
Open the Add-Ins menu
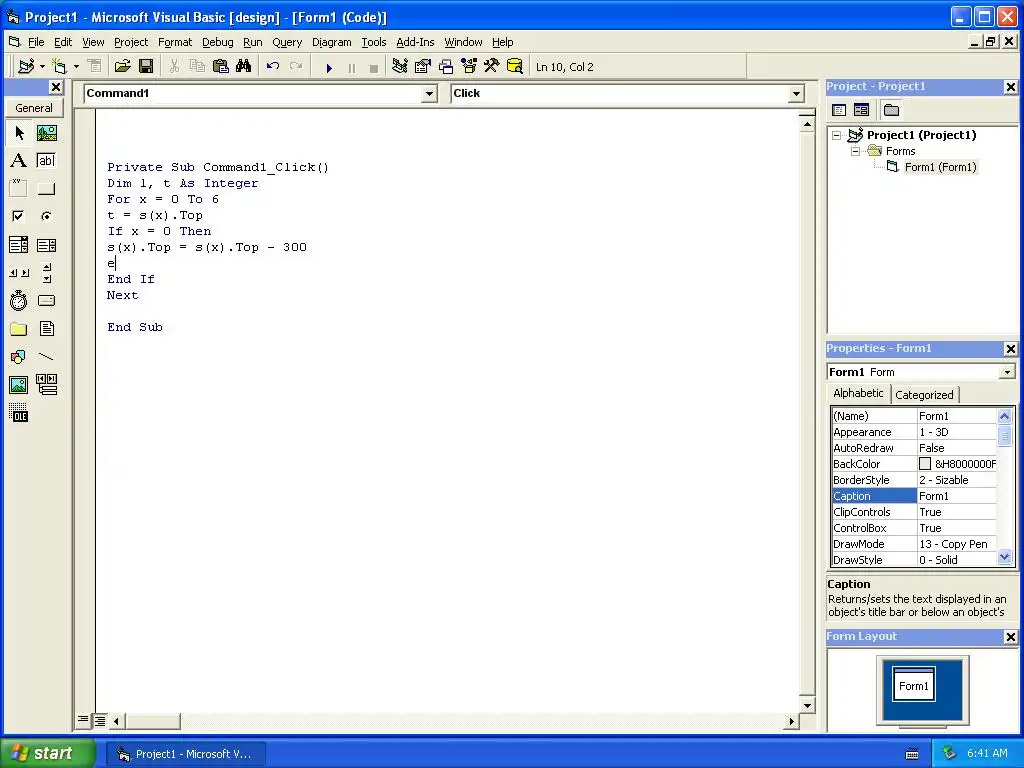pos(415,42)
